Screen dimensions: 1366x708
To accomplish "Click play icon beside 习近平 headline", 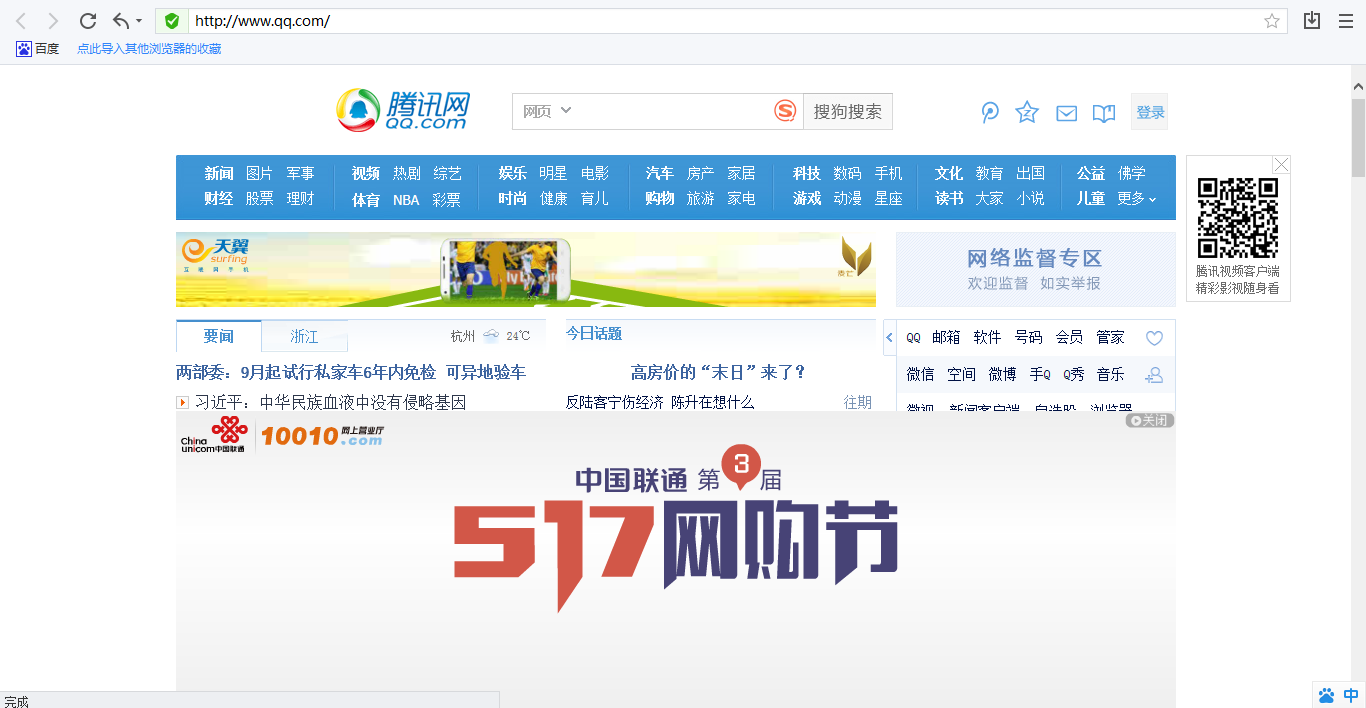I will point(183,402).
